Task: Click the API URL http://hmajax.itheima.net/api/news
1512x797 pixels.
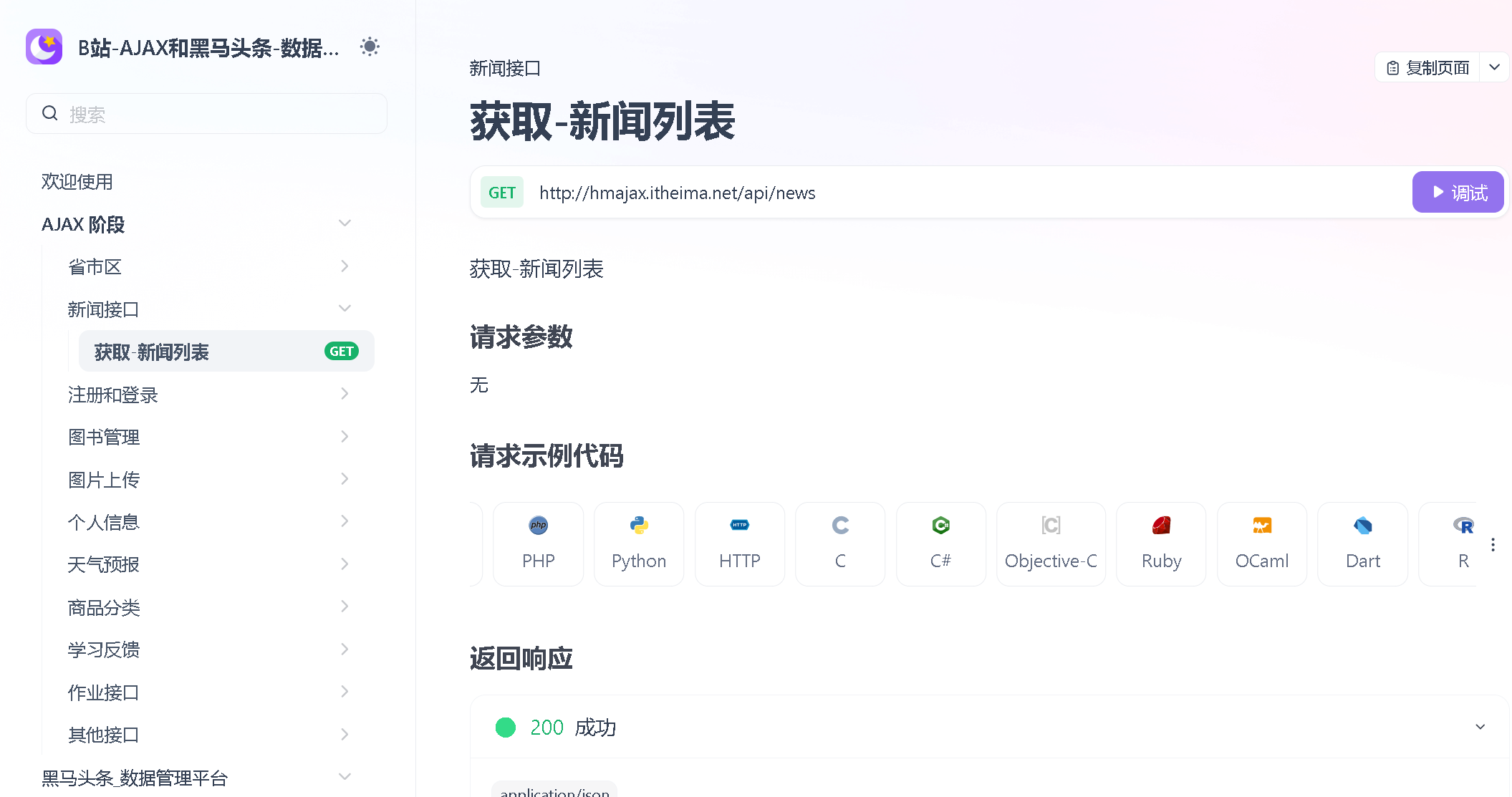Action: pyautogui.click(x=678, y=193)
